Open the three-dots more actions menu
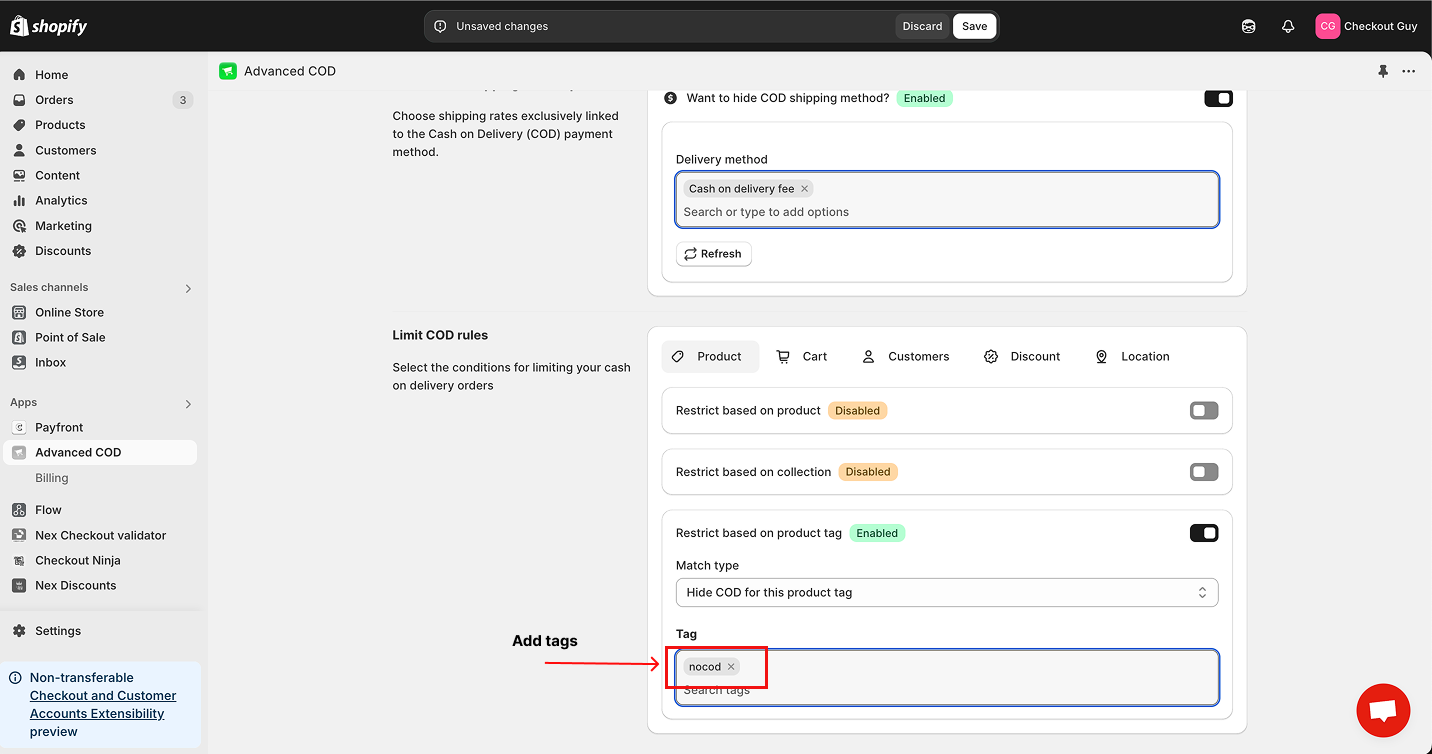This screenshot has height=754, width=1432. [x=1408, y=71]
